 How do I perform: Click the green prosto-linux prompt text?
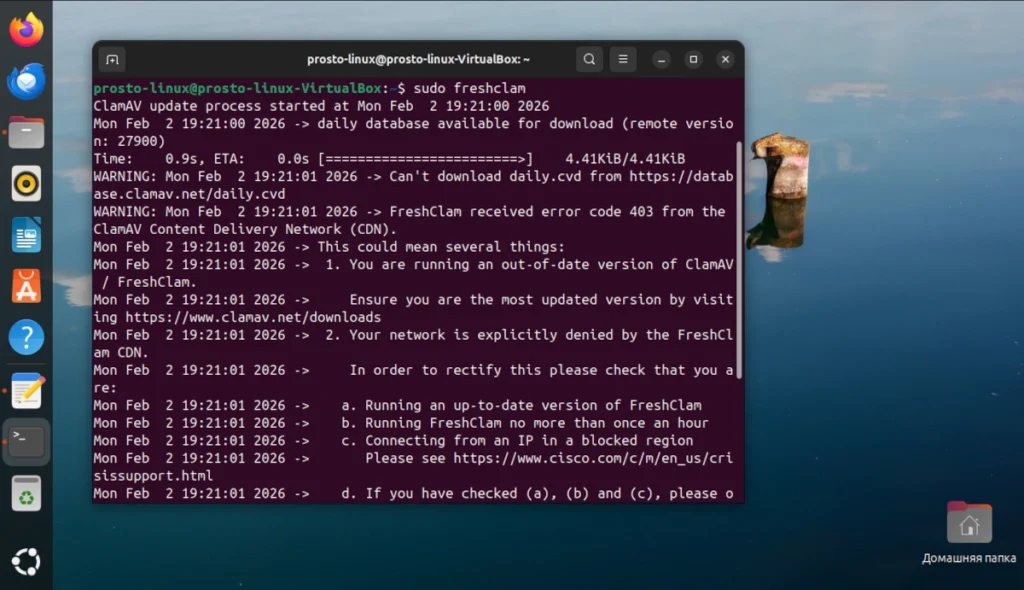click(237, 88)
